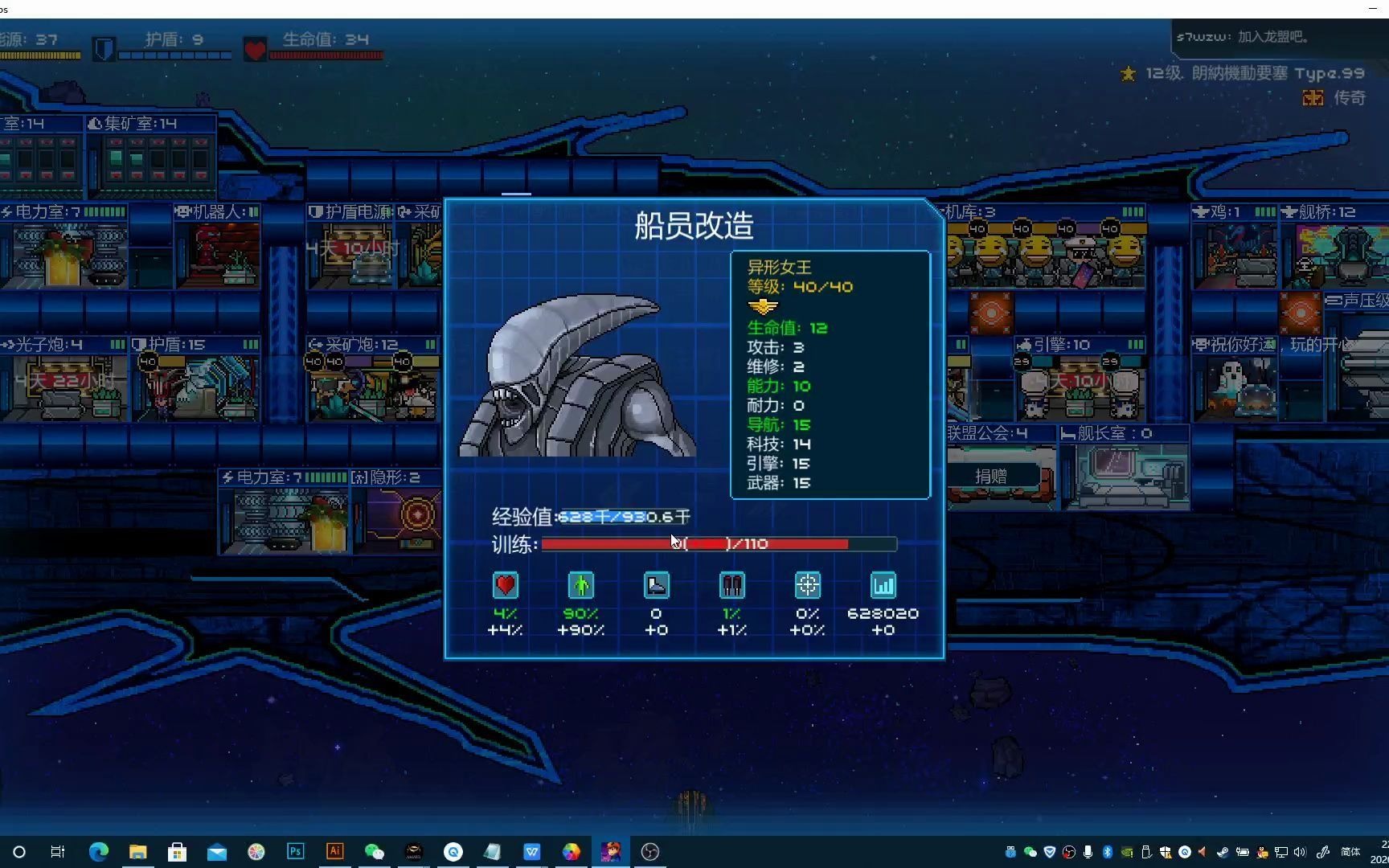This screenshot has height=868, width=1389.
Task: Click the 90% ability training value
Action: click(x=581, y=613)
